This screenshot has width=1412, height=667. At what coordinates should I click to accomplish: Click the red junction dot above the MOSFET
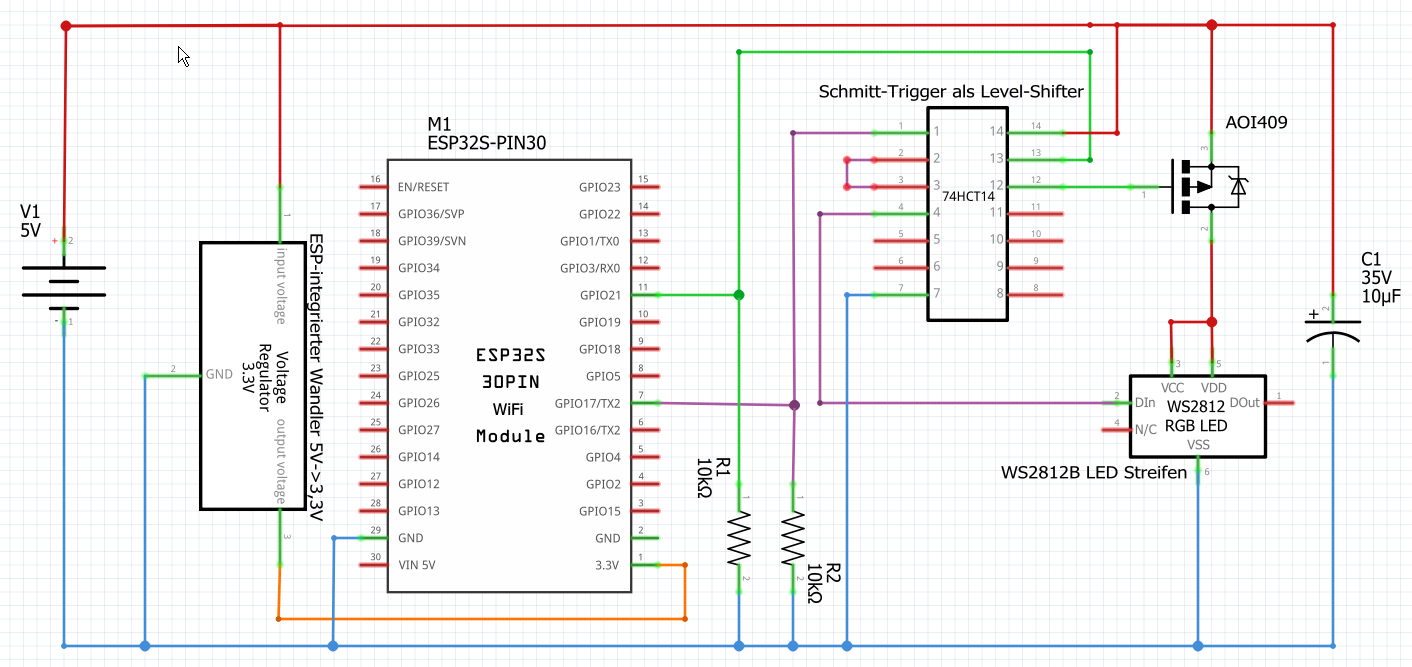coord(1211,25)
